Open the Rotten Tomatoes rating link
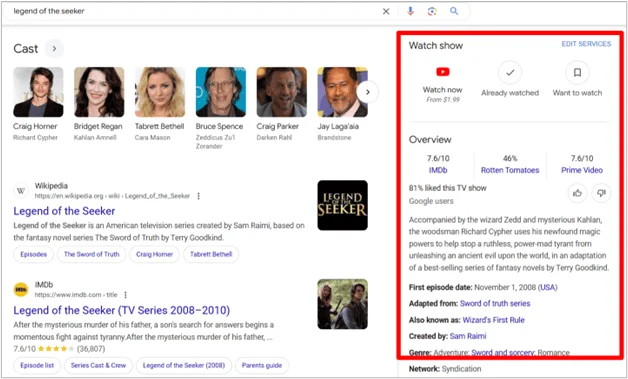Screen dimensions: 628x379 510,170
